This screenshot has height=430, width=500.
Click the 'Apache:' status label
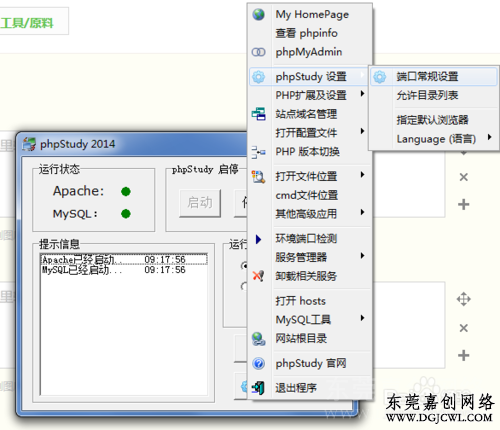click(78, 191)
